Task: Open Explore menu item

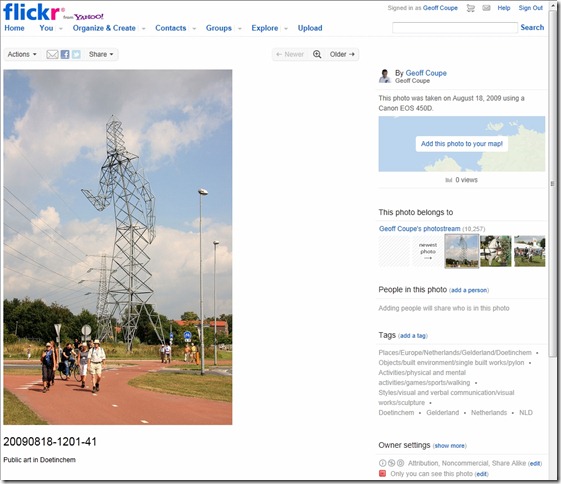Action: (x=265, y=28)
